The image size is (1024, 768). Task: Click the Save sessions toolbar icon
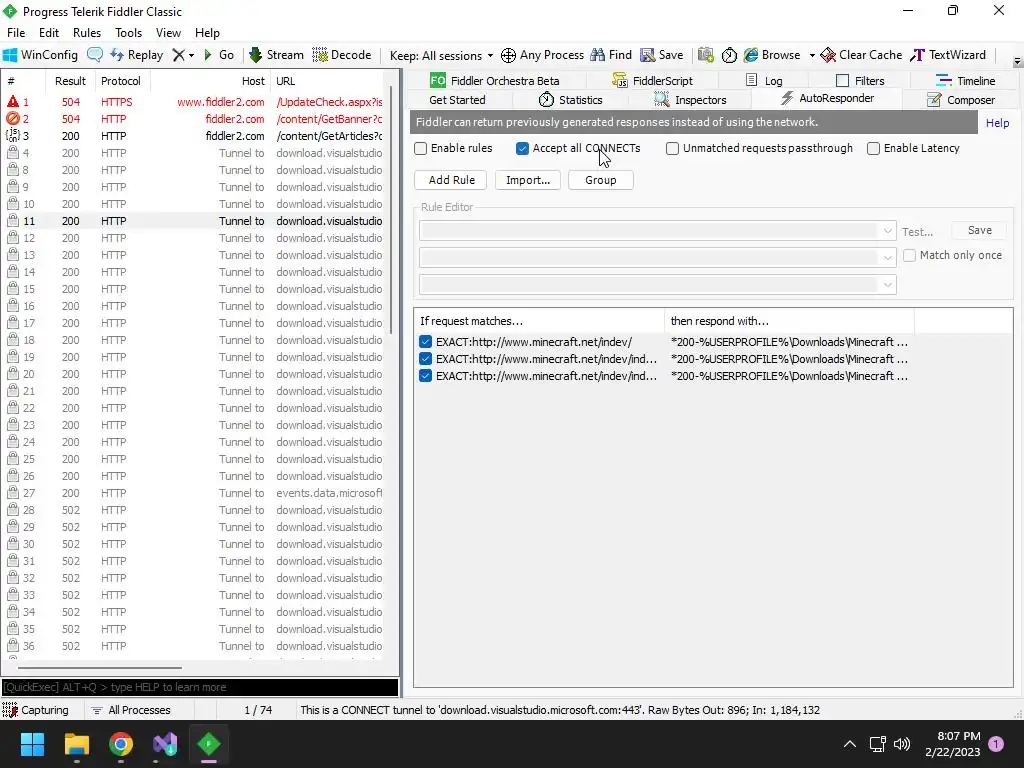click(x=662, y=55)
